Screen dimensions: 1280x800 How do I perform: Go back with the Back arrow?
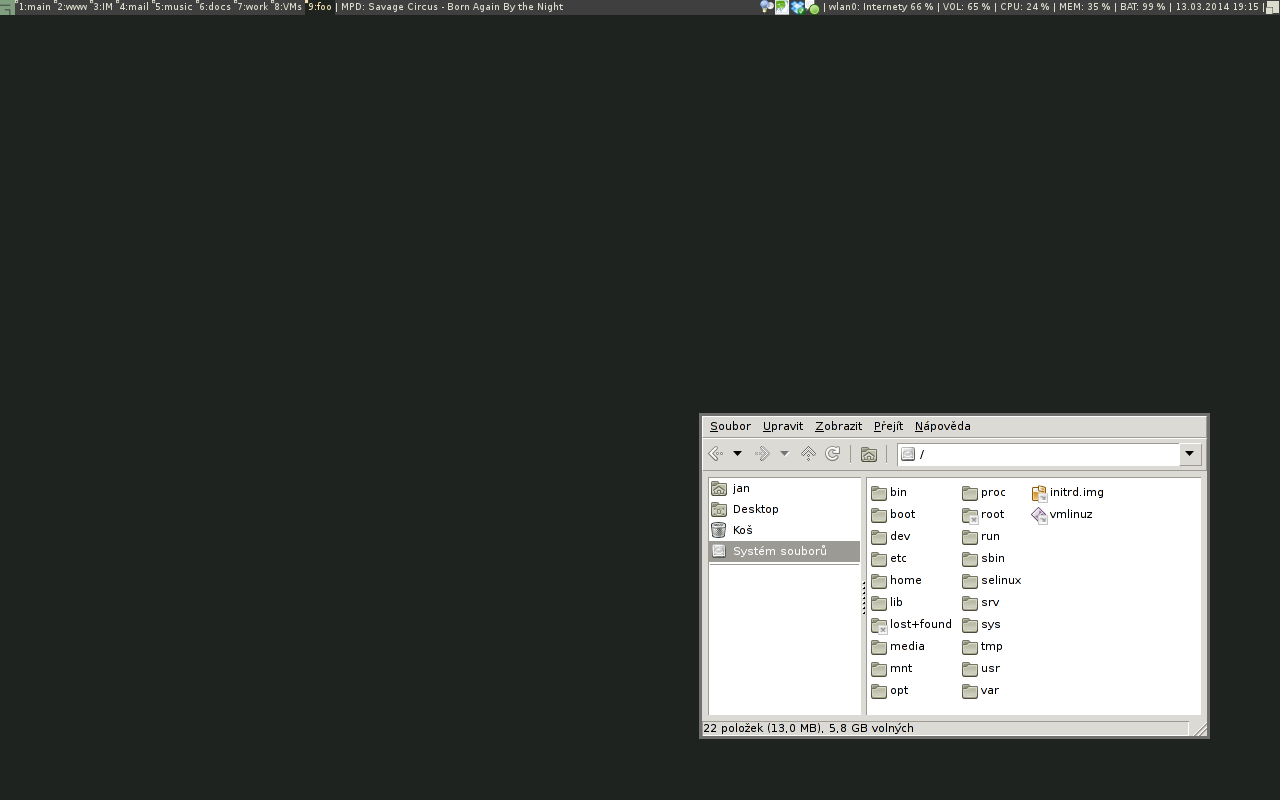[716, 454]
